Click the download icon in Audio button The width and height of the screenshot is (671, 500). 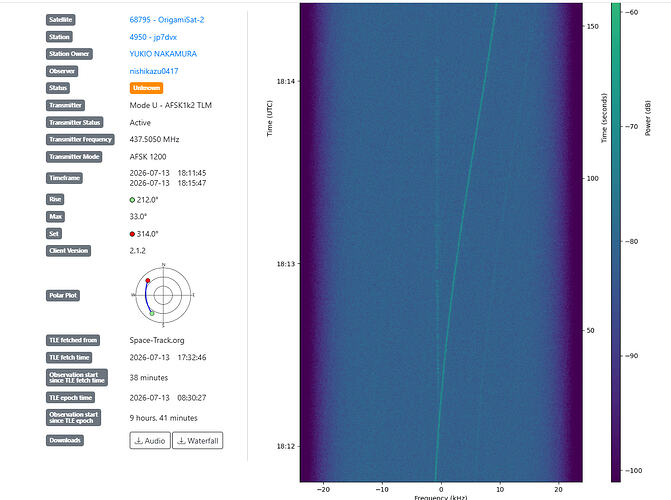click(x=139, y=440)
